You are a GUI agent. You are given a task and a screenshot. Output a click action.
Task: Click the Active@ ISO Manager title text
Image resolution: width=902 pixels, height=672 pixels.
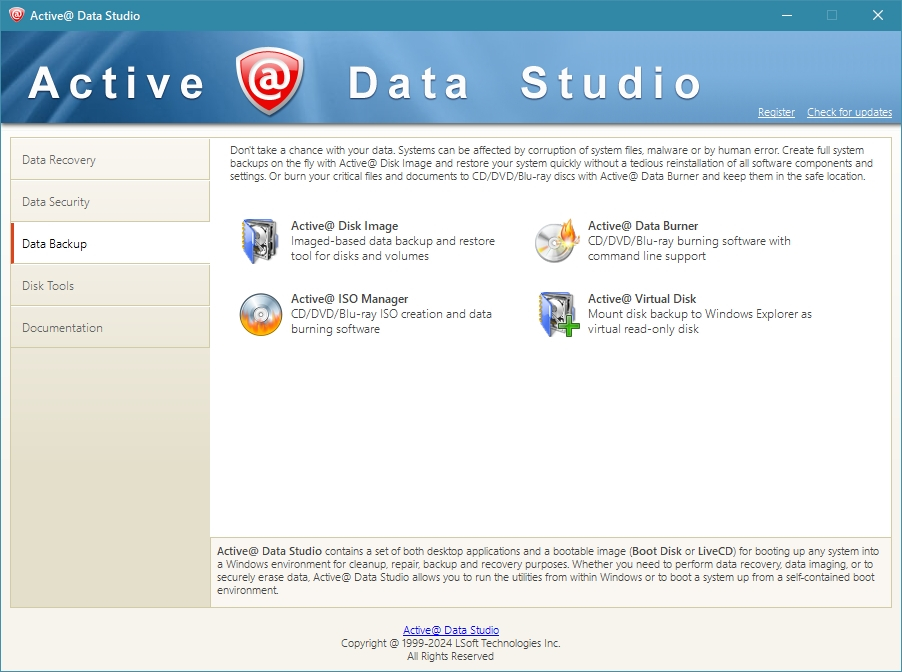coord(349,299)
